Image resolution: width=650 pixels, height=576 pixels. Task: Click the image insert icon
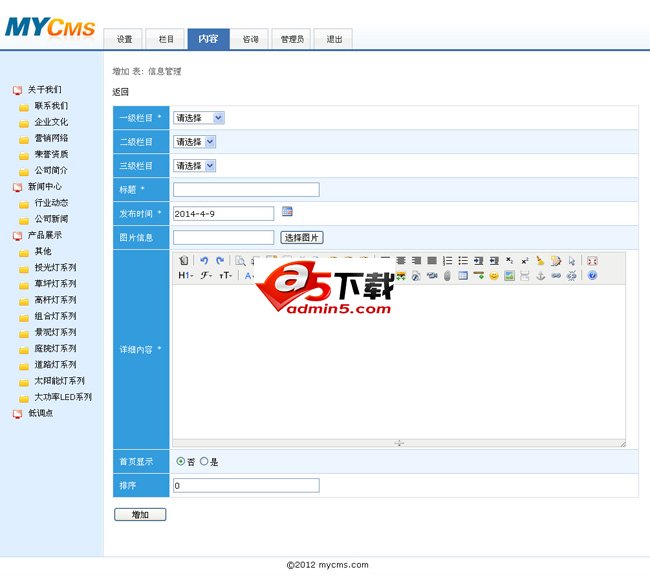[509, 275]
